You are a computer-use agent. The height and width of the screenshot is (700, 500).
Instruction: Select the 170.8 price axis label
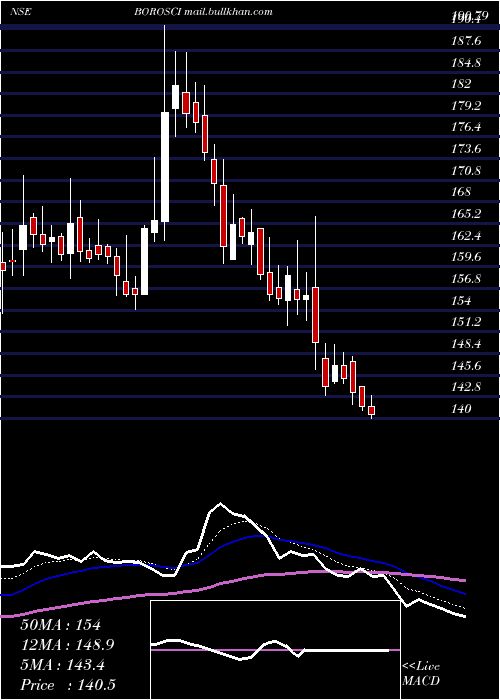click(466, 171)
